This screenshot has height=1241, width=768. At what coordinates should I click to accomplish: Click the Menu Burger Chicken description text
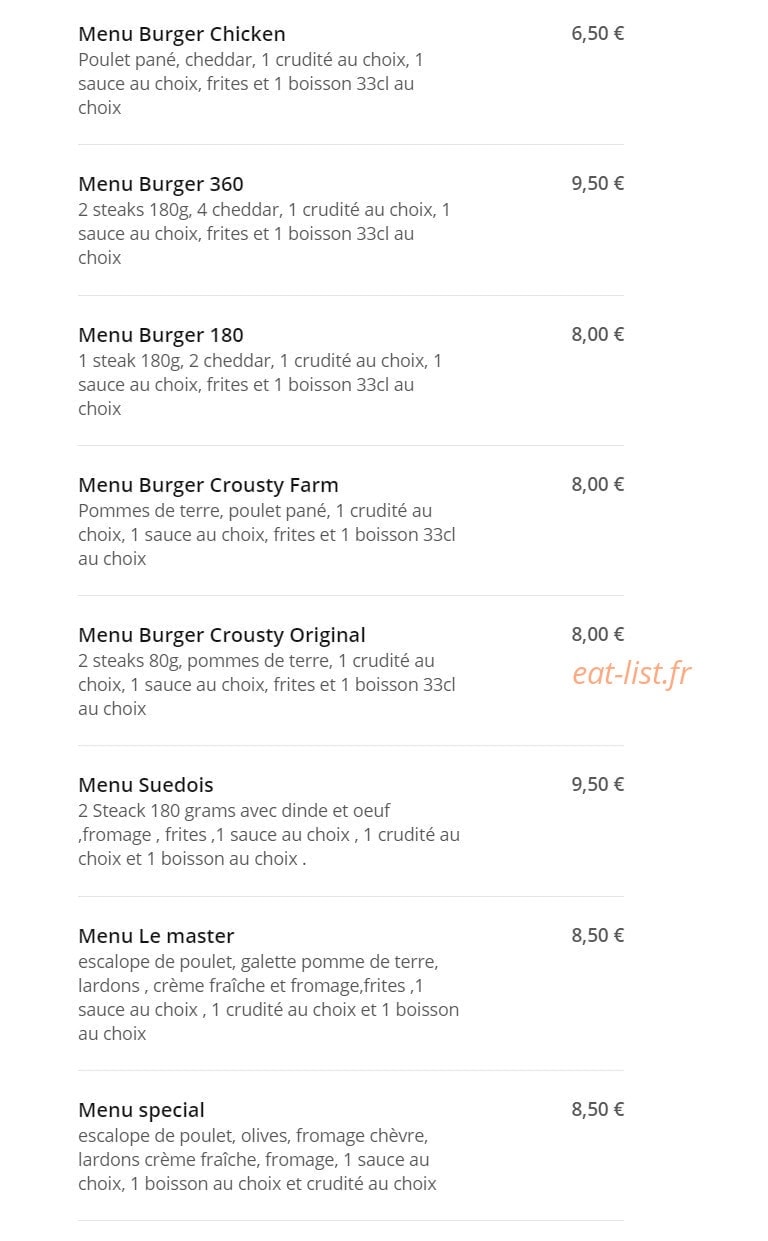point(251,84)
